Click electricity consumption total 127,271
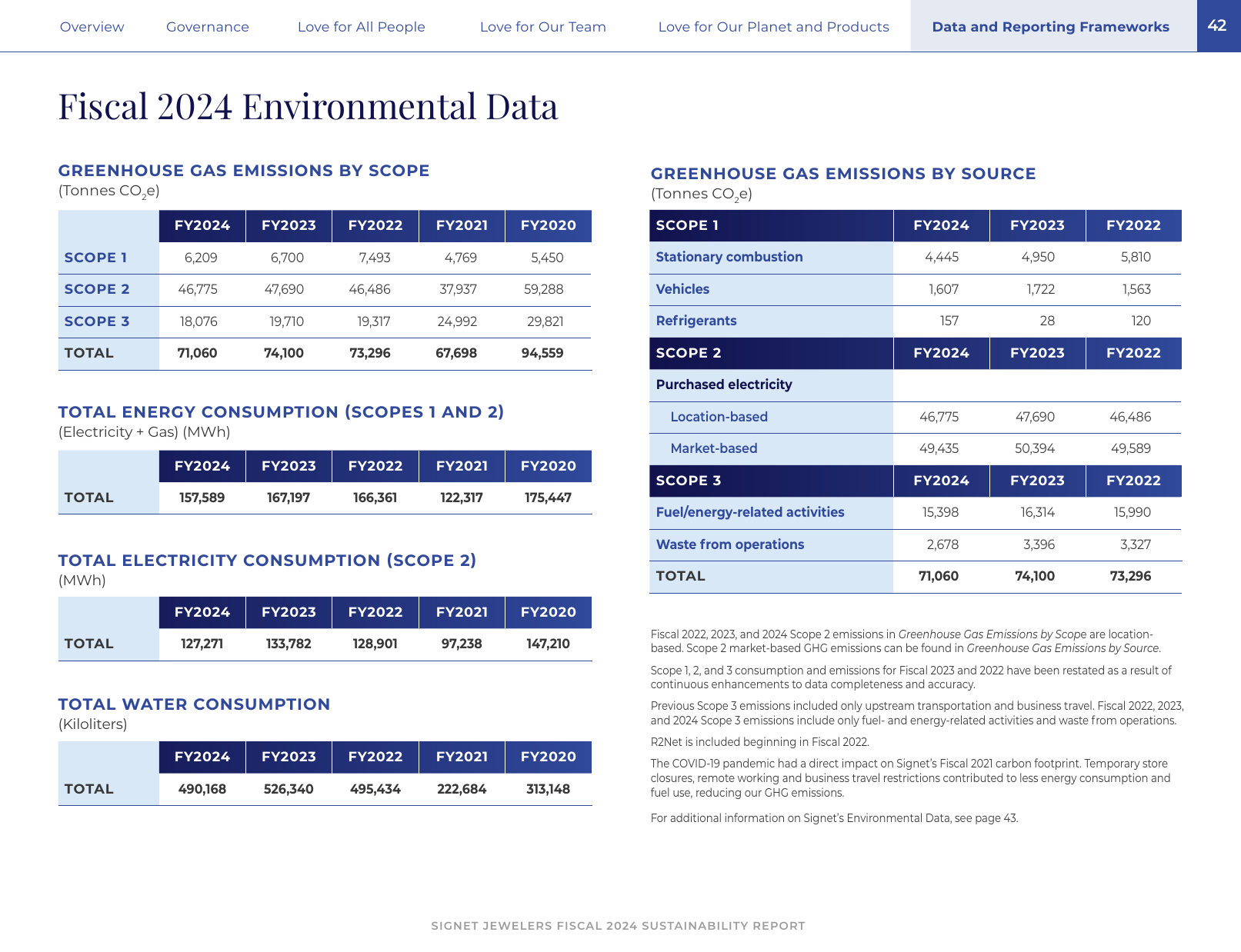Image resolution: width=1241 pixels, height=952 pixels. tap(202, 644)
